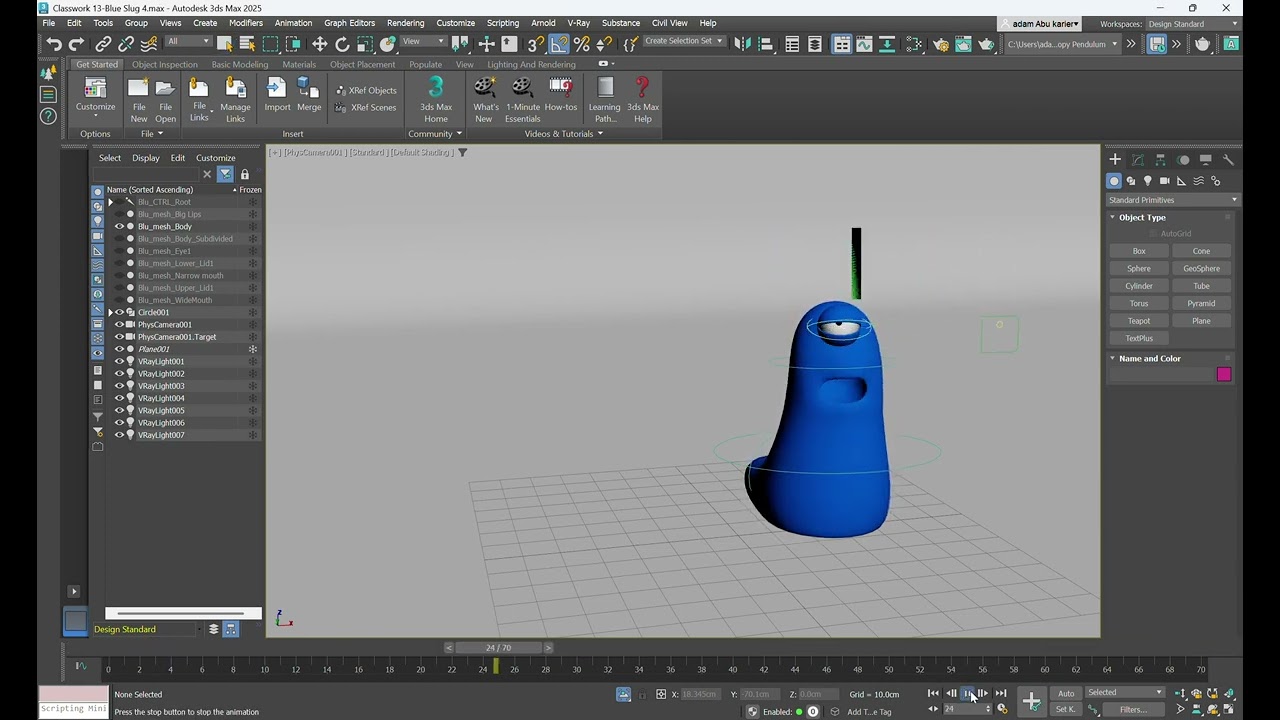Select the Select and Link tool
Image resolution: width=1280 pixels, height=720 pixels.
tap(103, 44)
